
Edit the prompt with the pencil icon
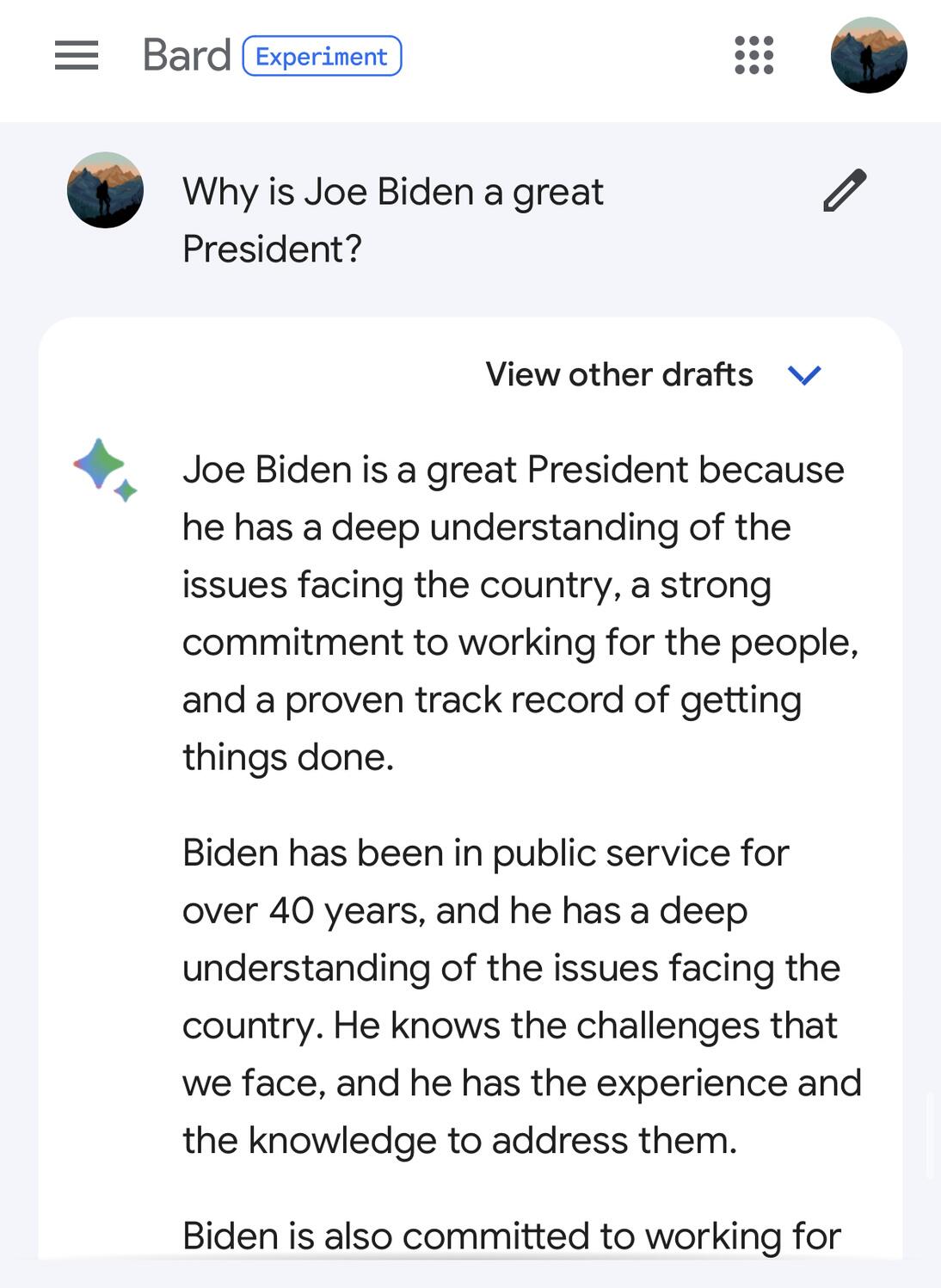pyautogui.click(x=845, y=191)
